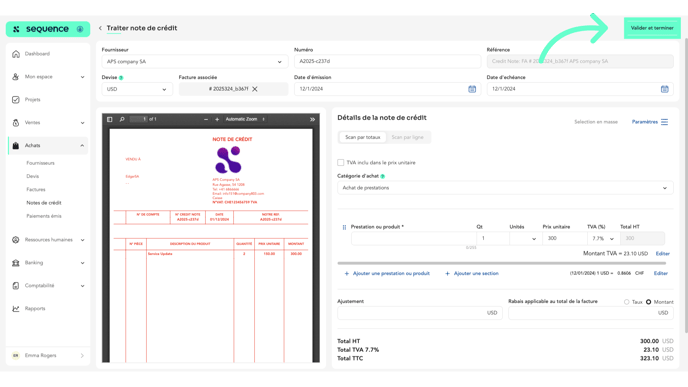Viewport: 688px width, 387px height.
Task: Click the Banking building icon
Action: coord(16,263)
